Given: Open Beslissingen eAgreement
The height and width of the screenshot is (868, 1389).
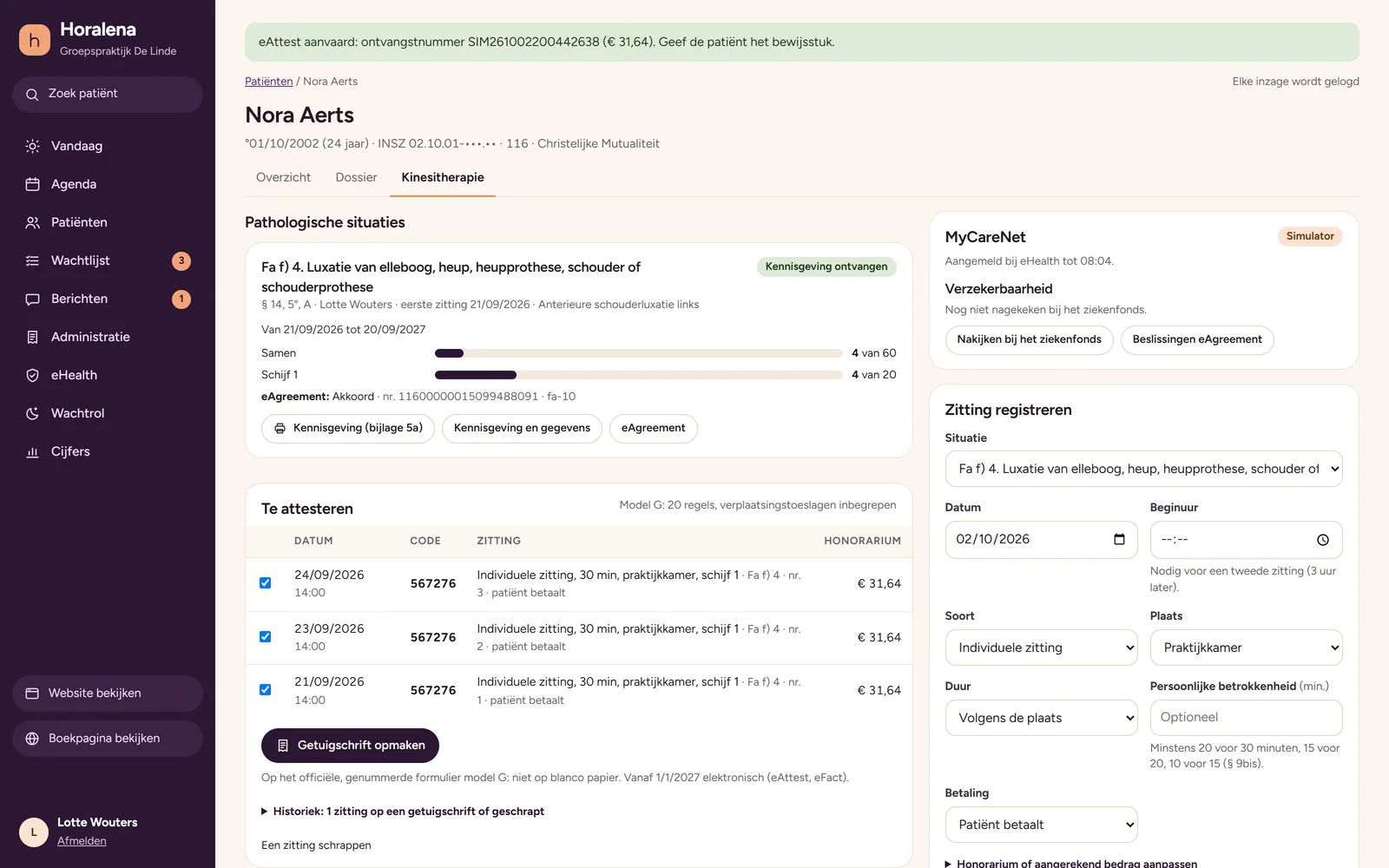Looking at the screenshot, I should [1197, 339].
